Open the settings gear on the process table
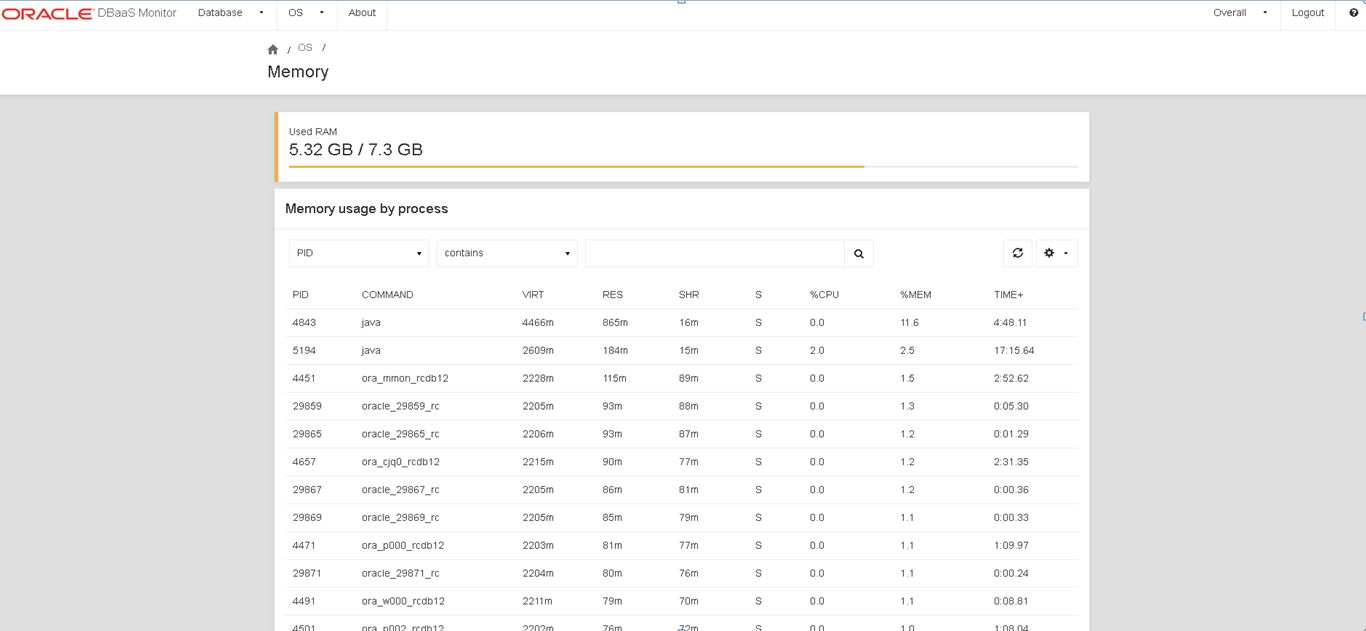The width and height of the screenshot is (1366, 631). coord(1049,253)
